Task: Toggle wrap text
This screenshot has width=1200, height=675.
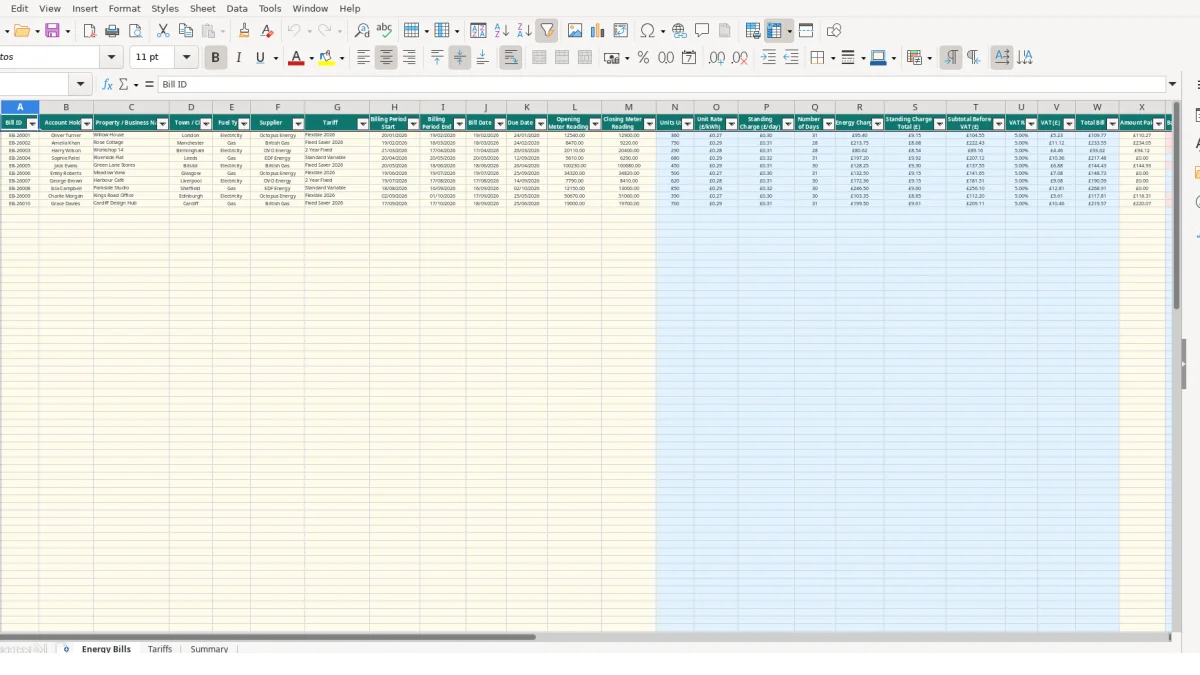Action: click(511, 58)
